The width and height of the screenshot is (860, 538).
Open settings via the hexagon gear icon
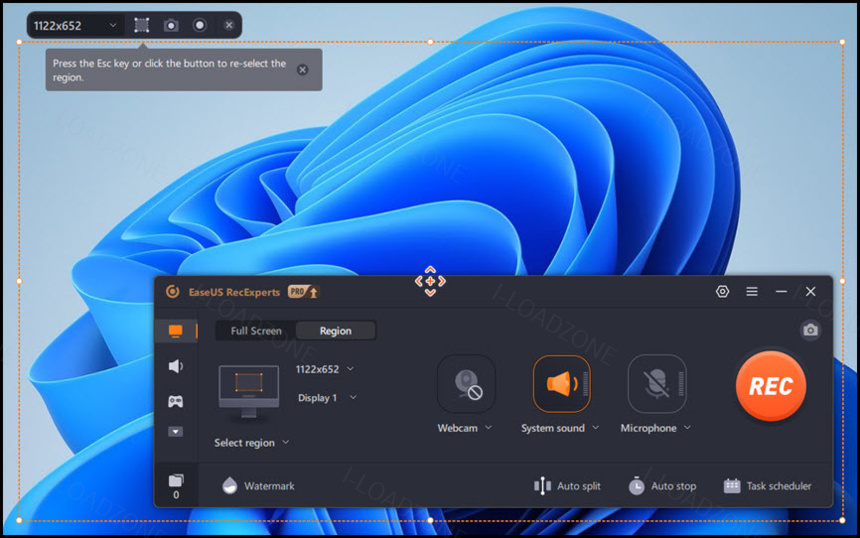[x=722, y=292]
